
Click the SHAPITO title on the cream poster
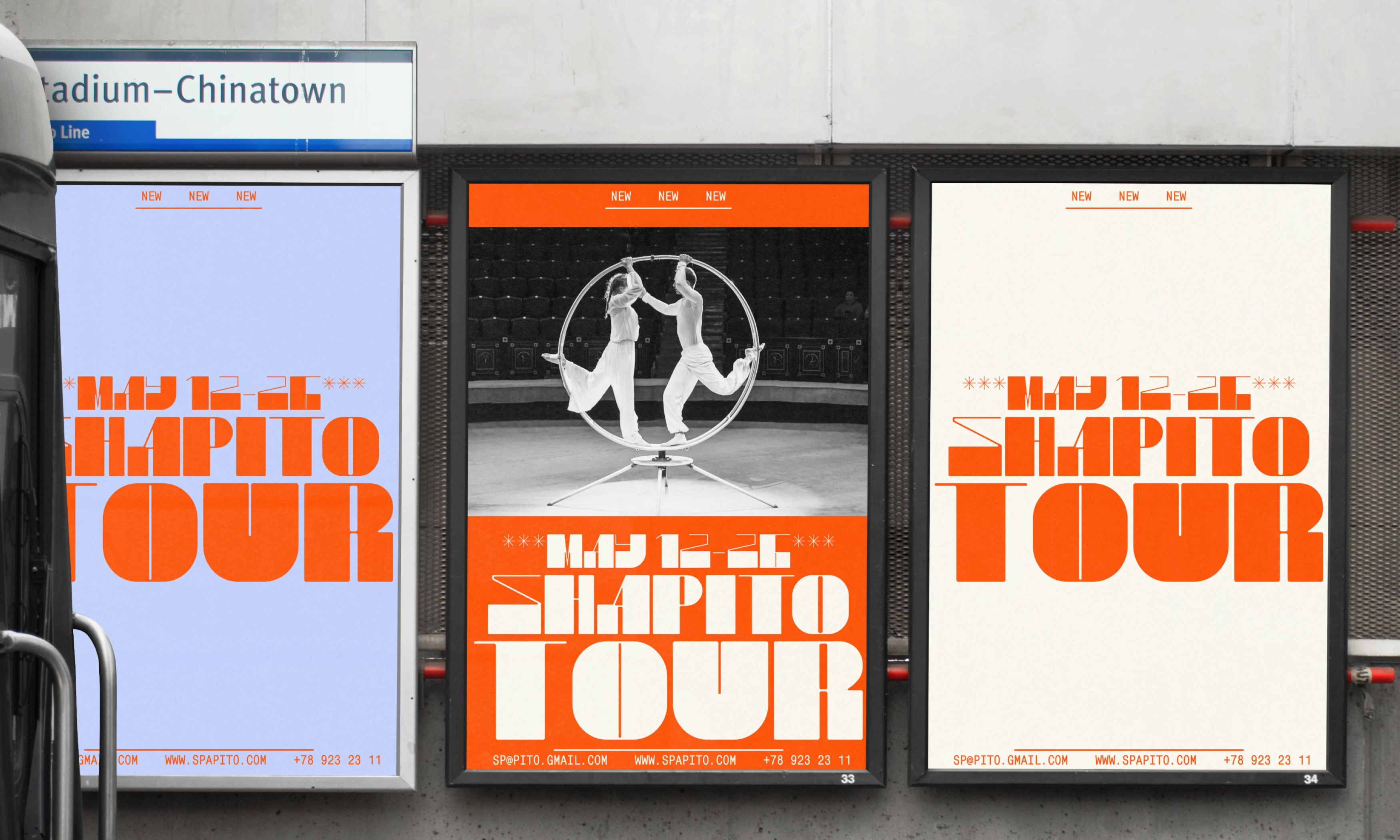click(1128, 447)
